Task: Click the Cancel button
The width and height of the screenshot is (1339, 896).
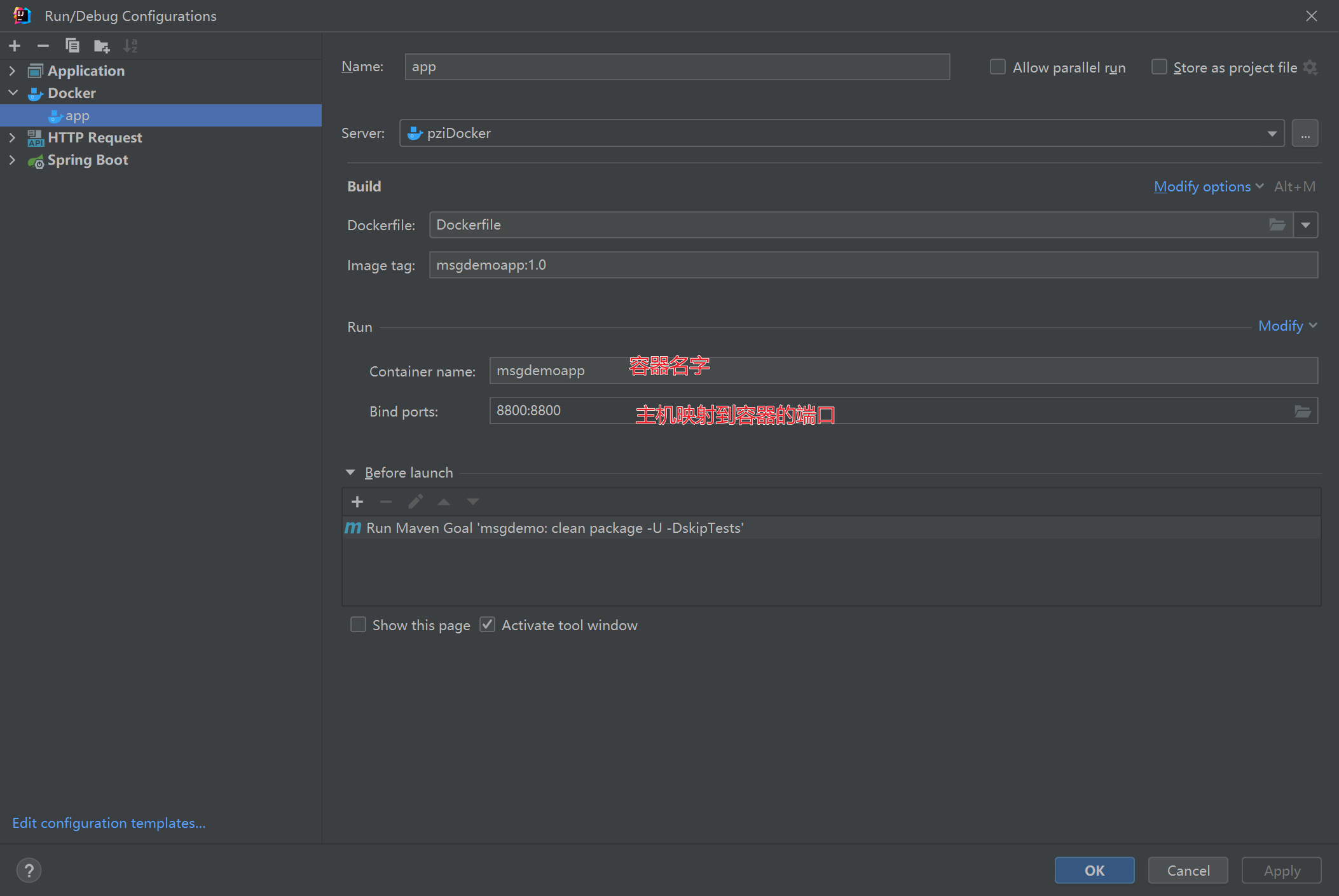Action: [1188, 871]
